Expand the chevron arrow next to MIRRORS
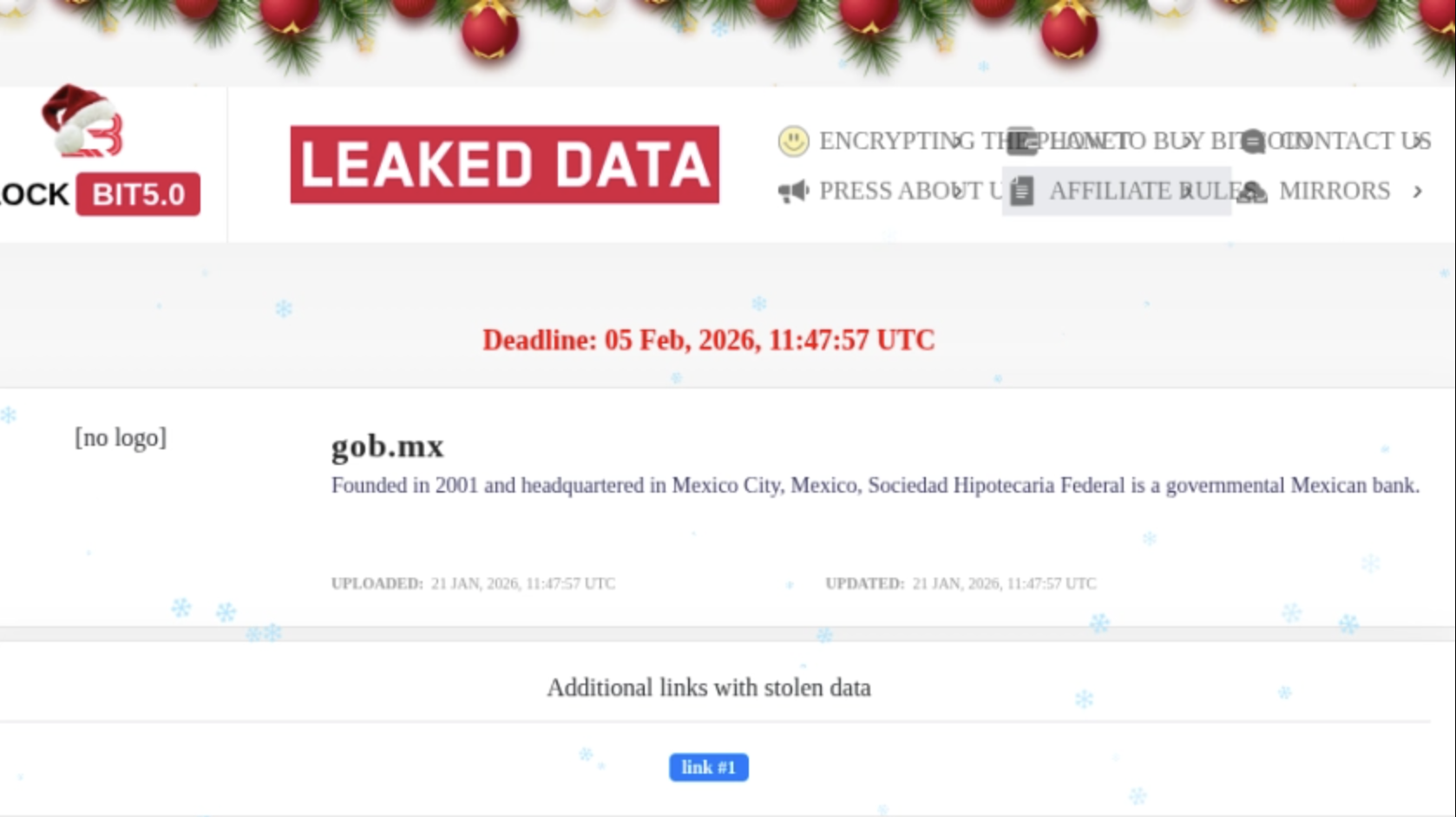The image size is (1456, 817). coord(1417,191)
